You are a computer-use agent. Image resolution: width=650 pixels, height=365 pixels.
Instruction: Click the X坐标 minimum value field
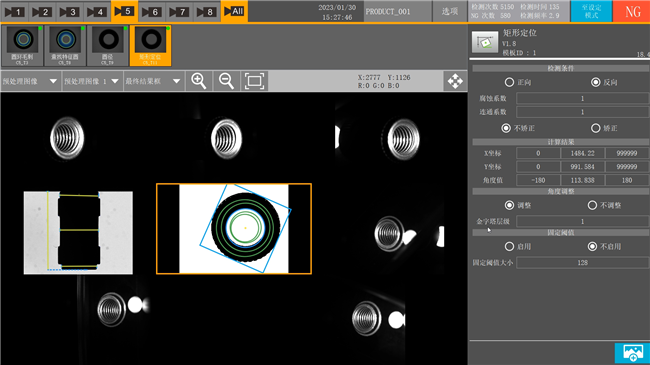click(538, 153)
